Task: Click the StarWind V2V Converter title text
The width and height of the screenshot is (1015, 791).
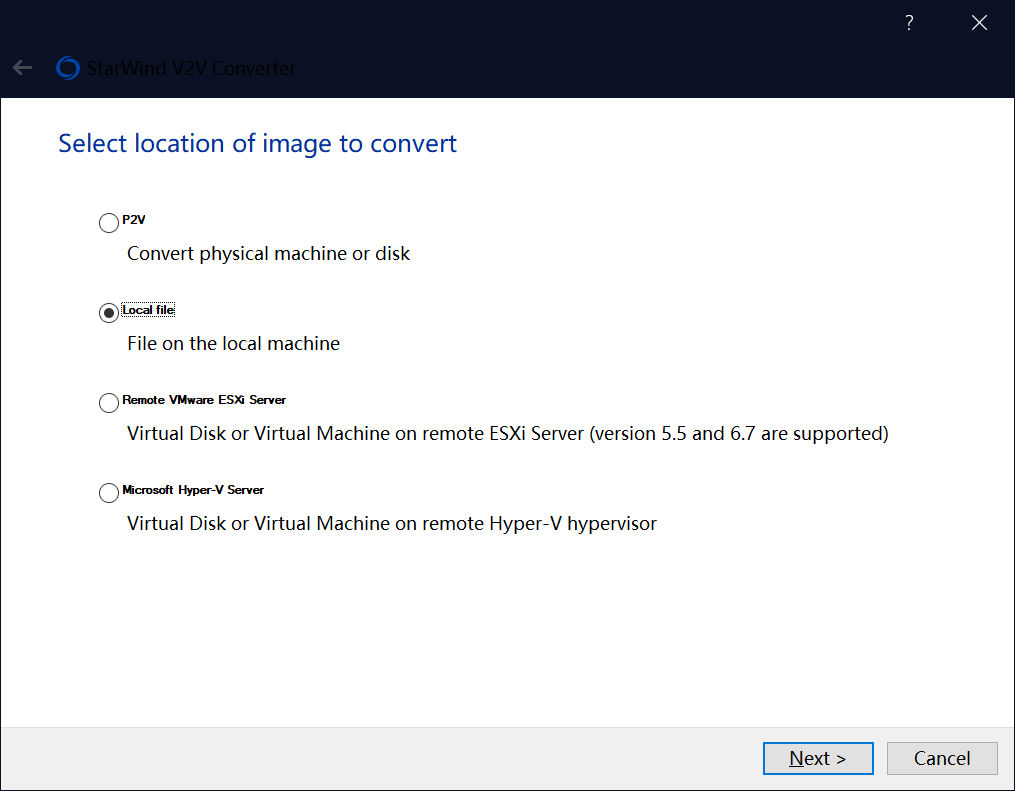Action: pos(191,68)
